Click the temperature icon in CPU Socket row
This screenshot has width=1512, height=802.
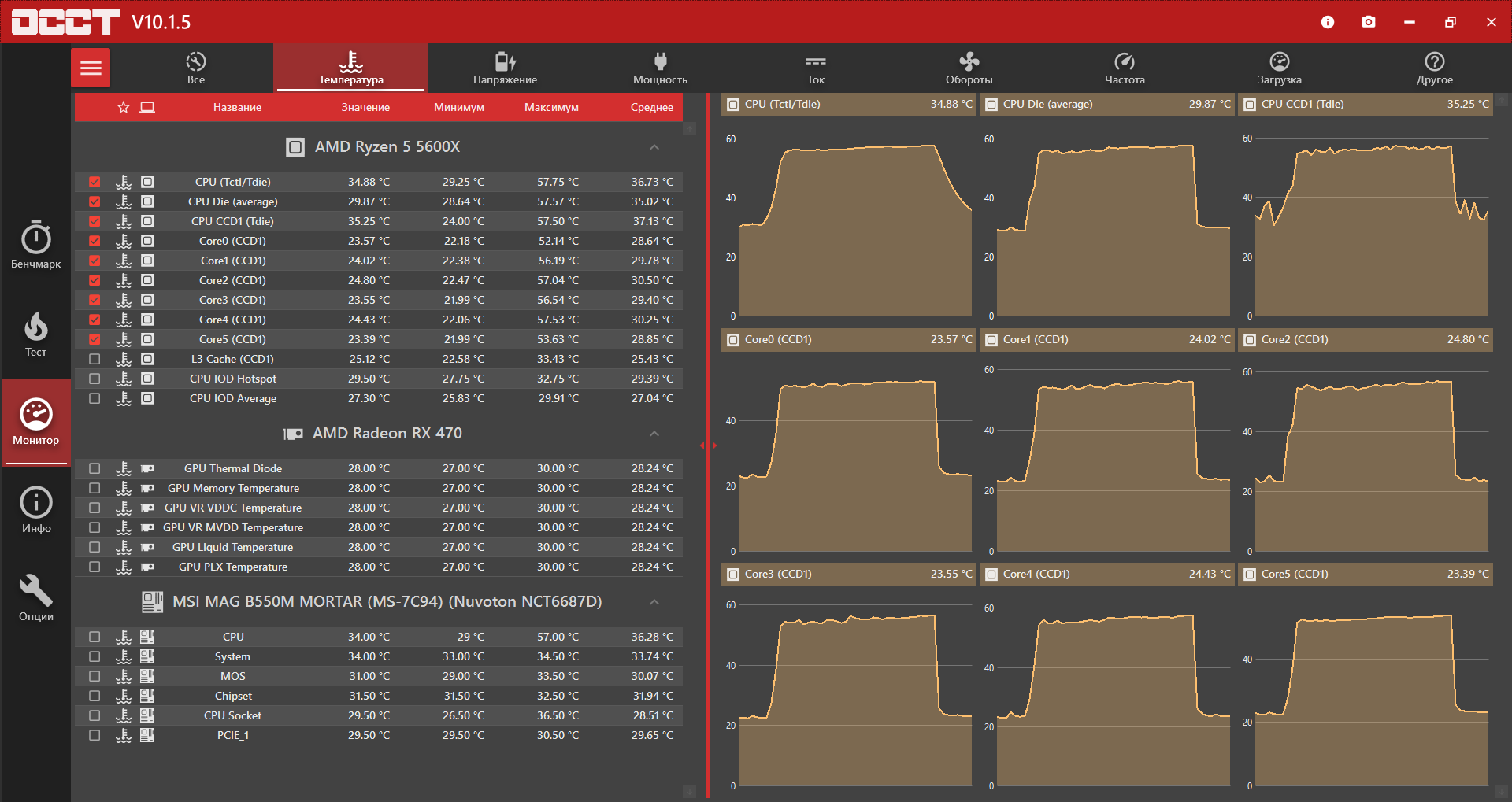(124, 715)
